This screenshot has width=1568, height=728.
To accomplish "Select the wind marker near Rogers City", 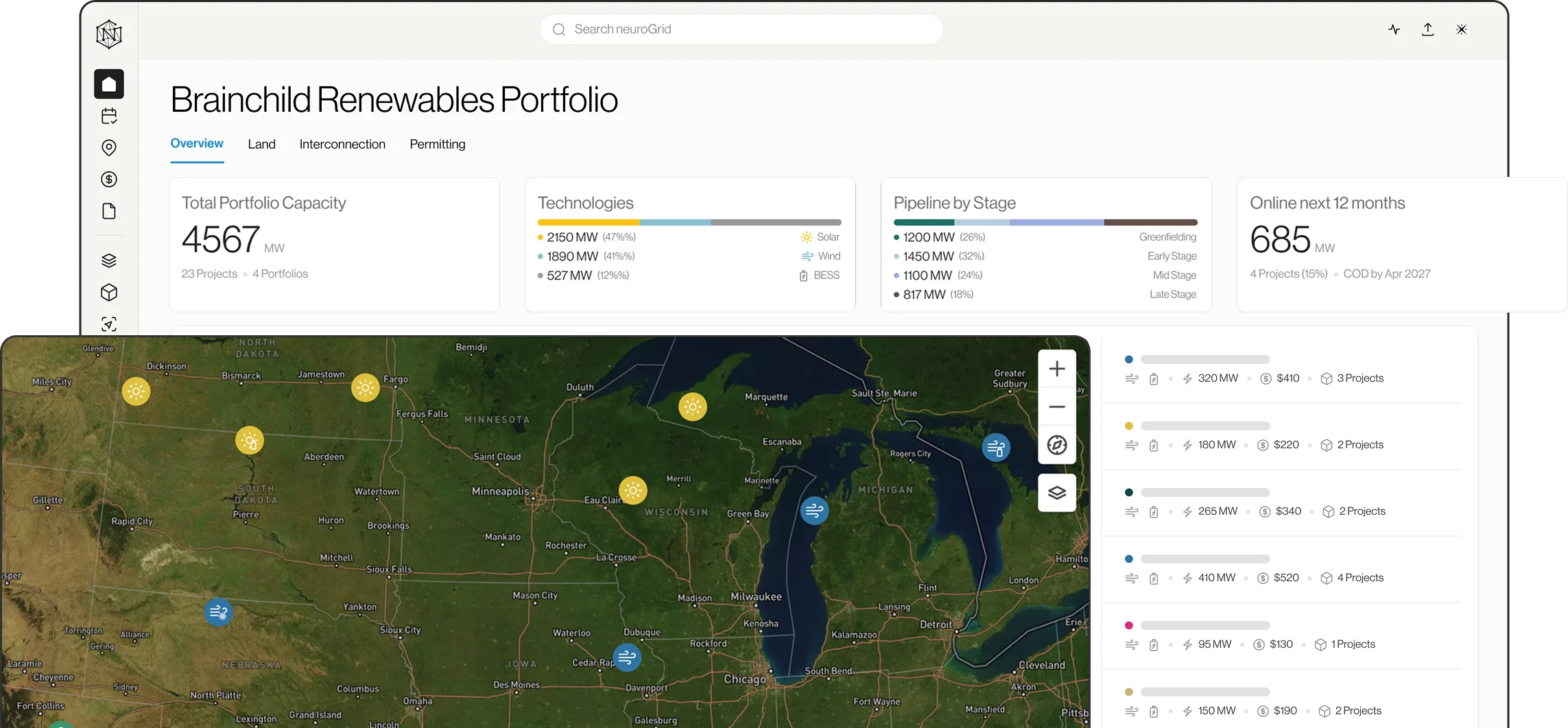I will (996, 448).
